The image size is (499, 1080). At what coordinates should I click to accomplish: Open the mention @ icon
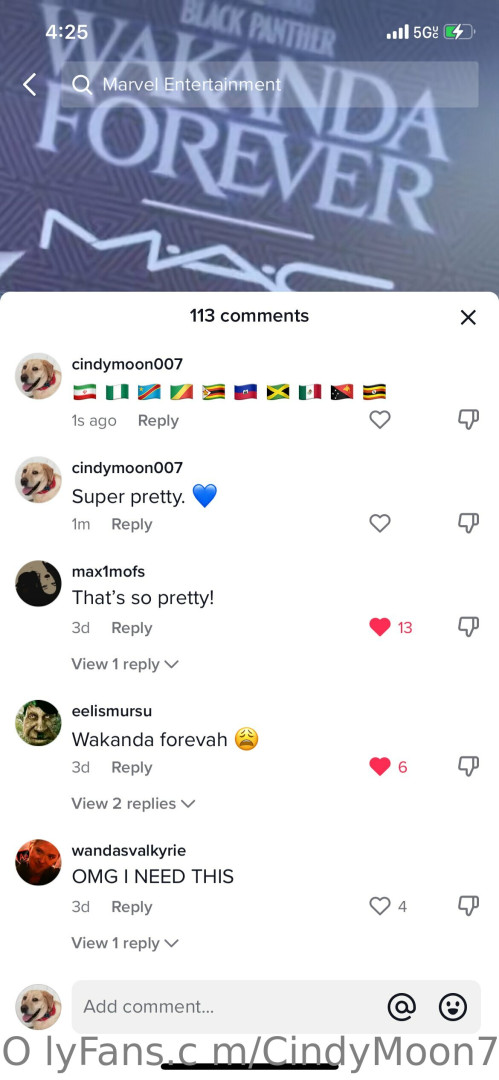pos(402,1006)
